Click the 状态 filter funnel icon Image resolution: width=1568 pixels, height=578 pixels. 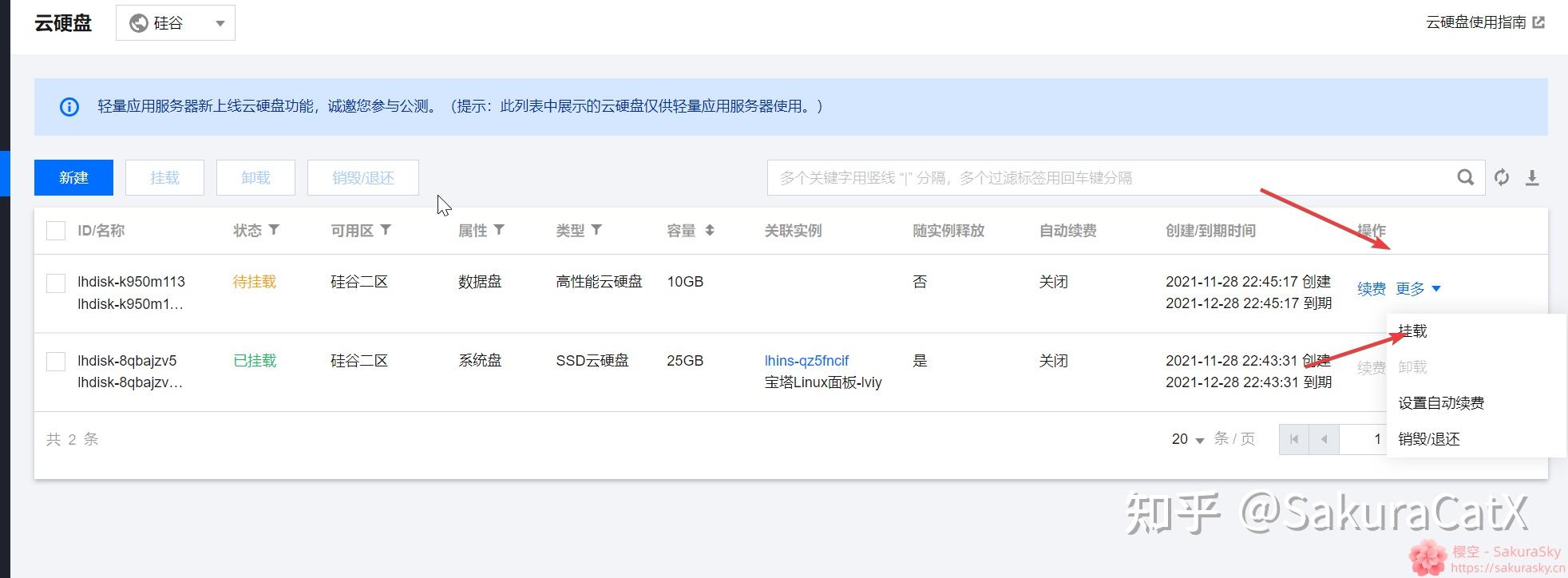click(x=274, y=230)
